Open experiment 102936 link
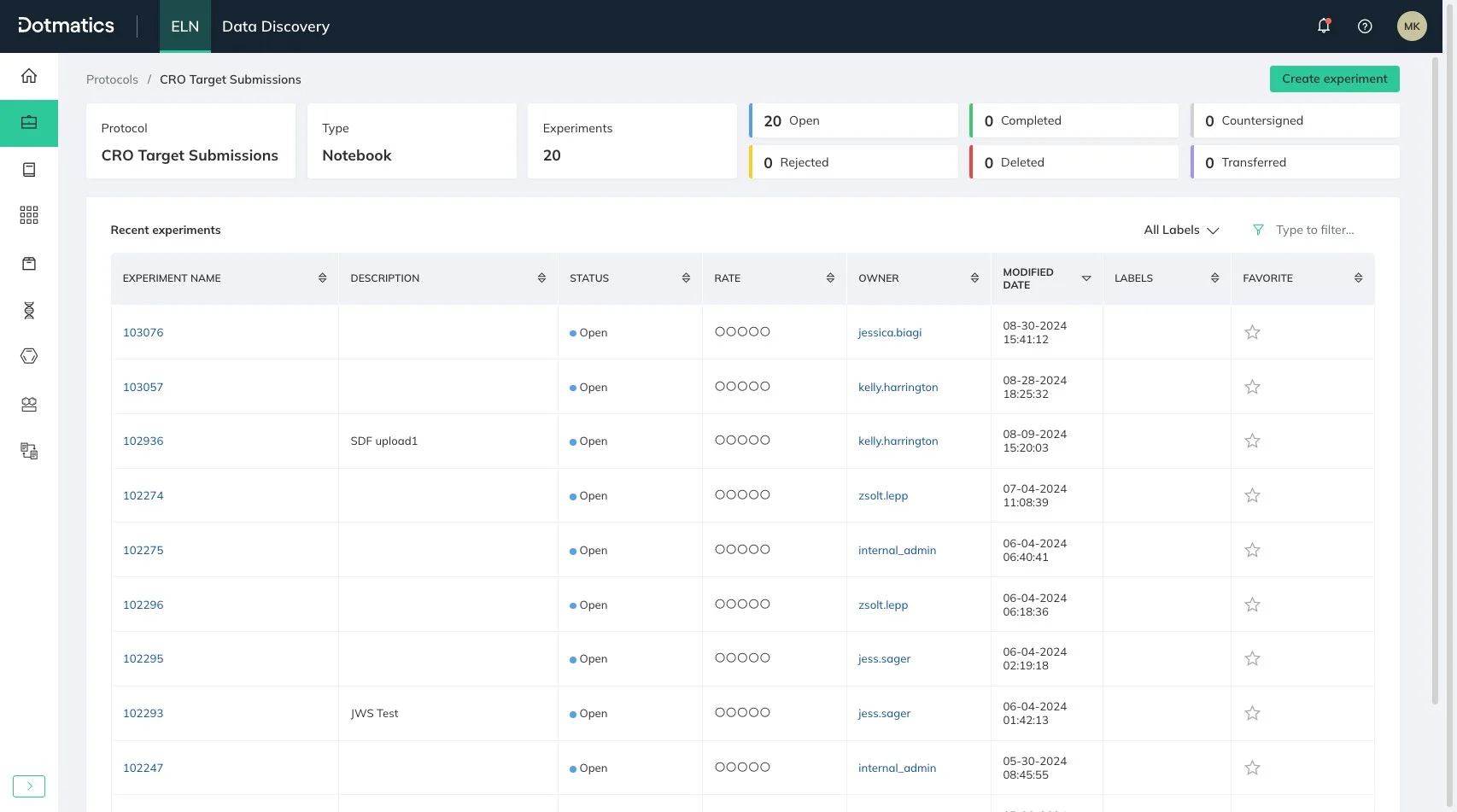 (143, 441)
